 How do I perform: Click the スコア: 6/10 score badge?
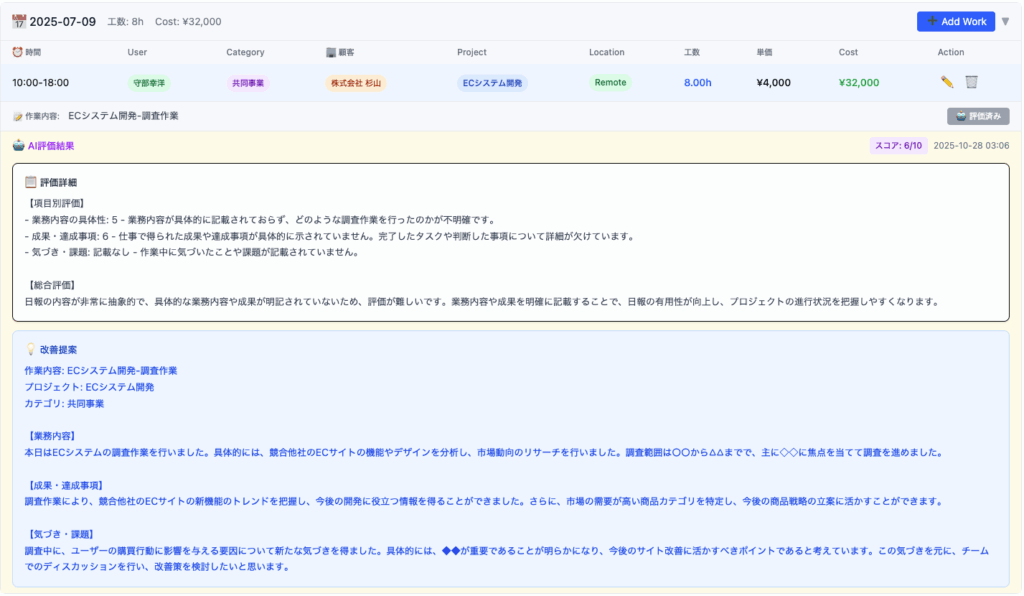click(897, 146)
